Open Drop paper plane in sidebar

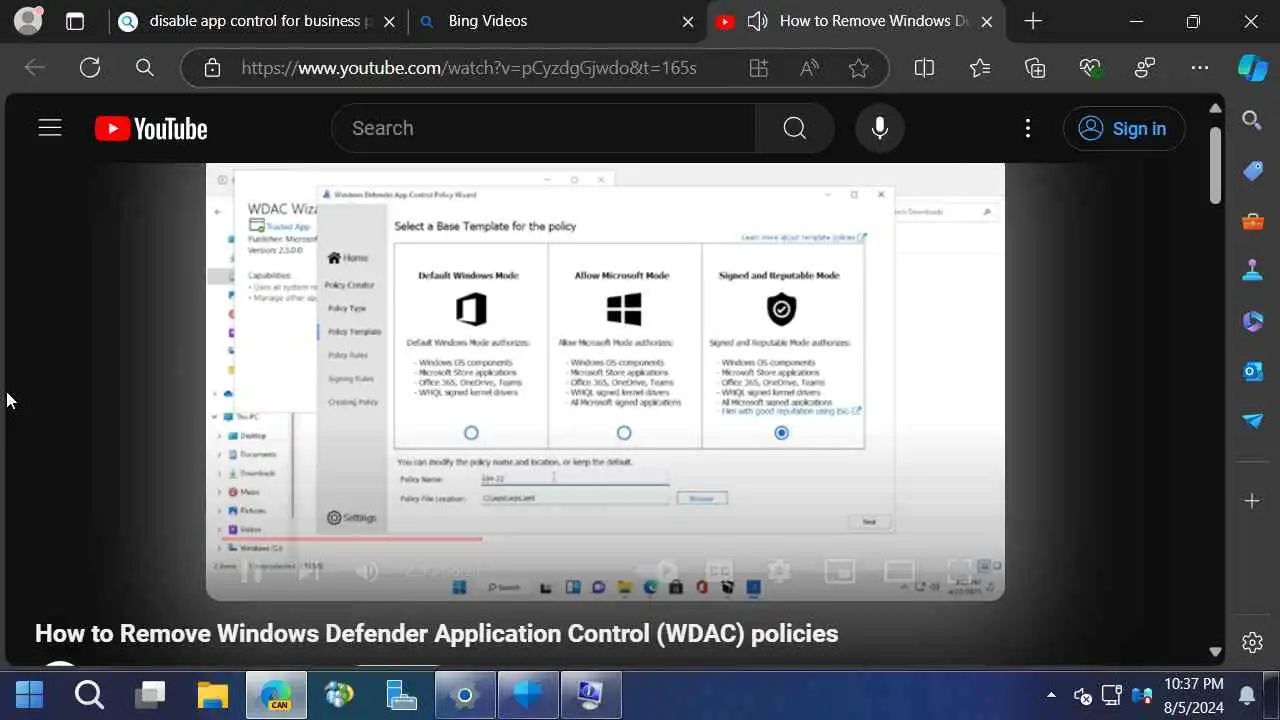pyautogui.click(x=1253, y=421)
